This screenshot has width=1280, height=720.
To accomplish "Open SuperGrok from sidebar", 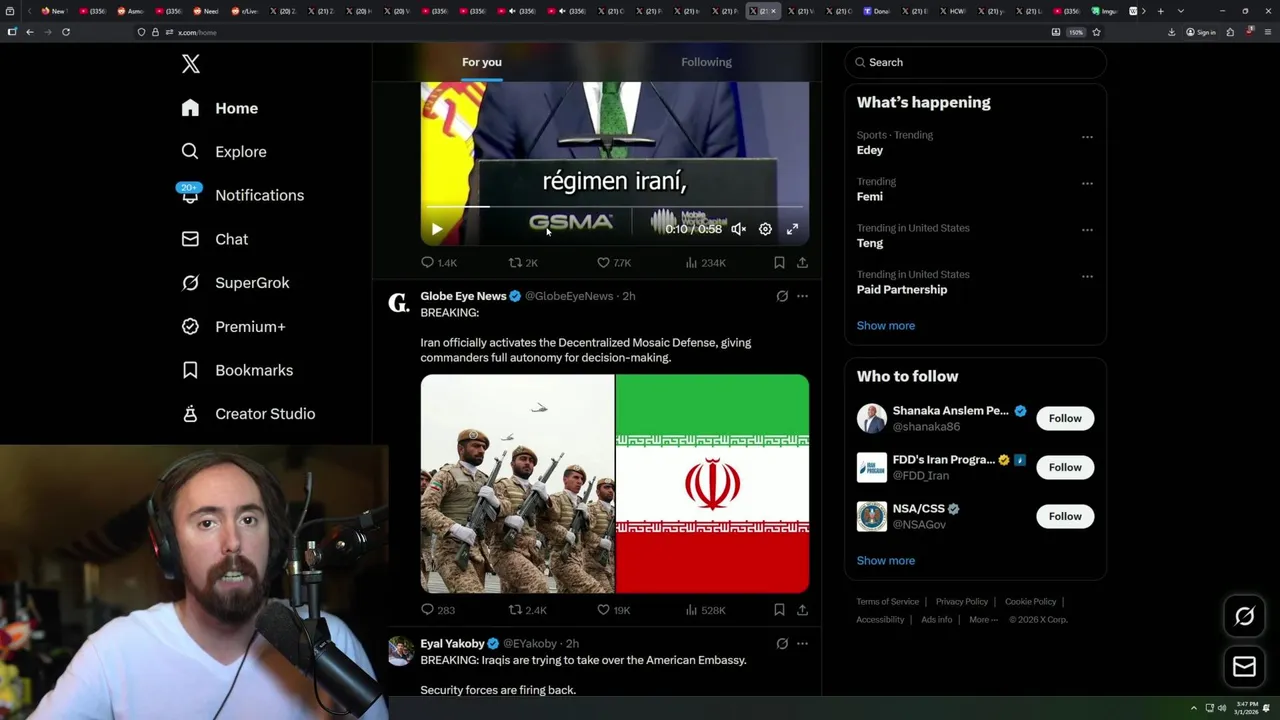I will pyautogui.click(x=235, y=283).
